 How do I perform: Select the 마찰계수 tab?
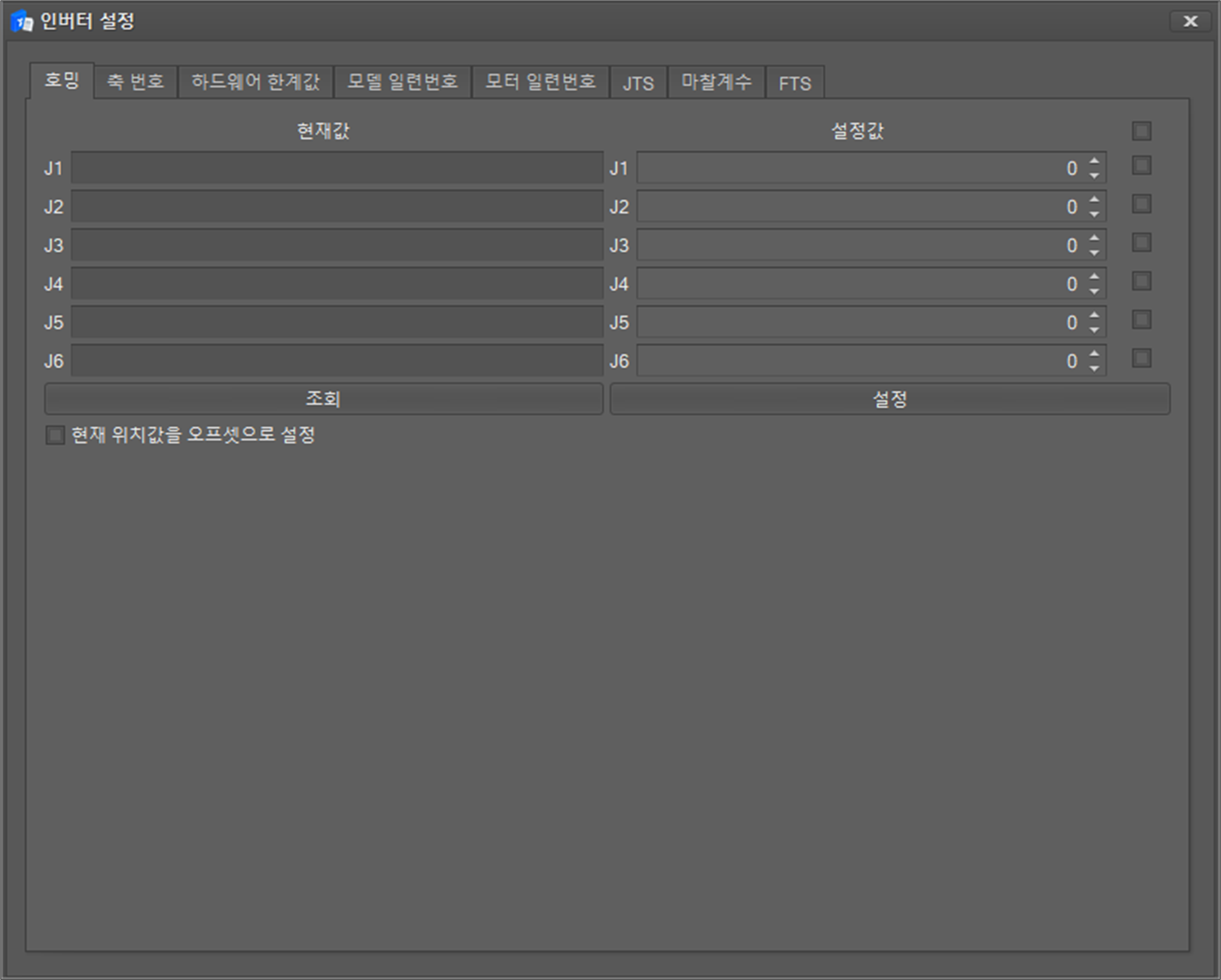point(716,82)
